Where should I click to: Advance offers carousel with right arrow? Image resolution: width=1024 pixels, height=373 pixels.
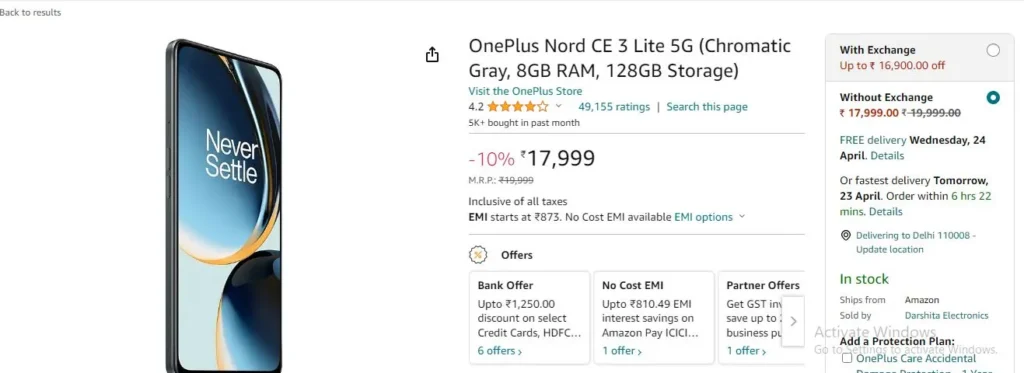pos(793,321)
